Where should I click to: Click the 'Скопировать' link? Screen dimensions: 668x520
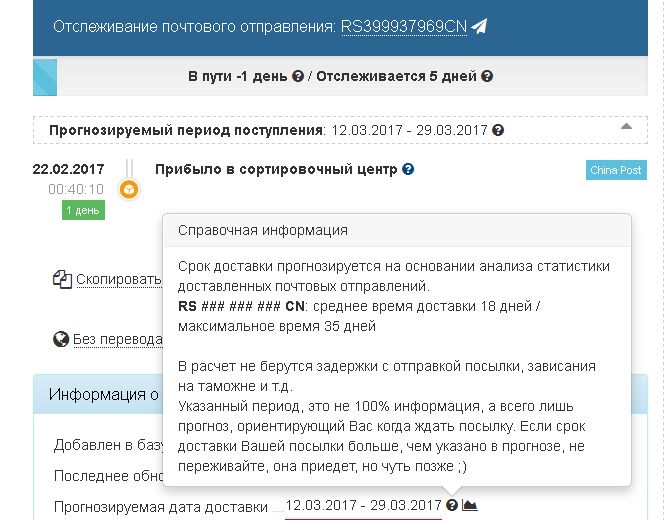[x=118, y=279]
